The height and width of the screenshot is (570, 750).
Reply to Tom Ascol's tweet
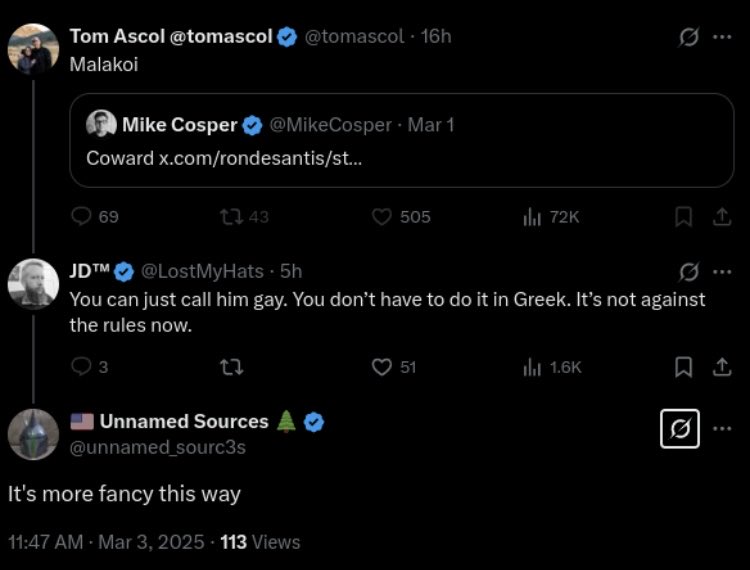click(x=82, y=217)
